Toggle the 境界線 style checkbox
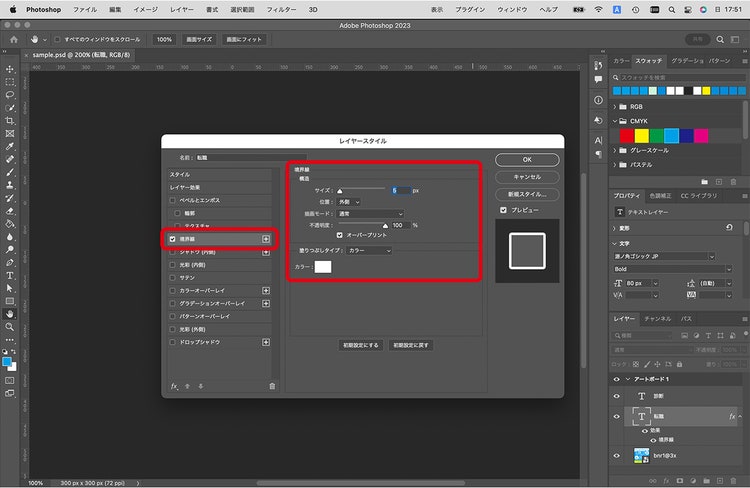 coord(173,239)
